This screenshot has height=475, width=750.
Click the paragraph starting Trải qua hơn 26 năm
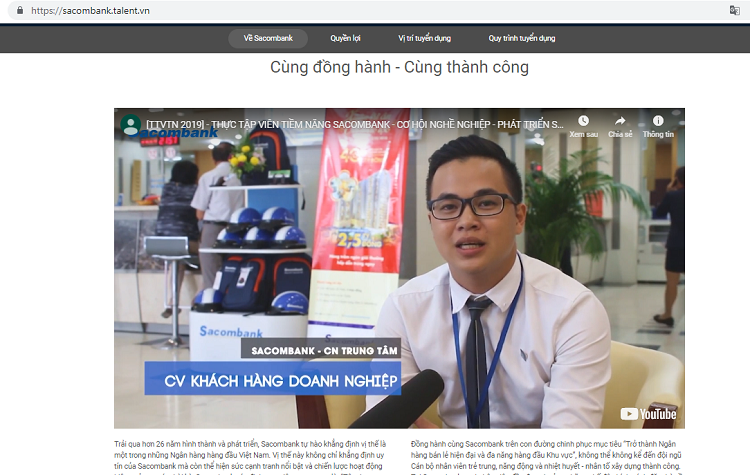pyautogui.click(x=250, y=458)
